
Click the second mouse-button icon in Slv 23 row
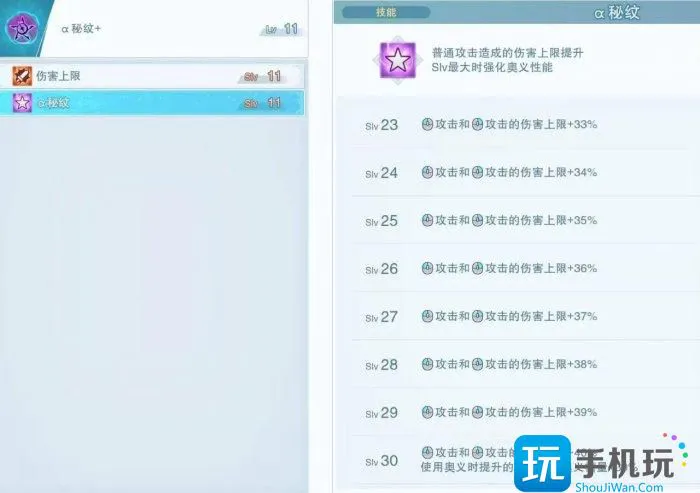coord(477,125)
